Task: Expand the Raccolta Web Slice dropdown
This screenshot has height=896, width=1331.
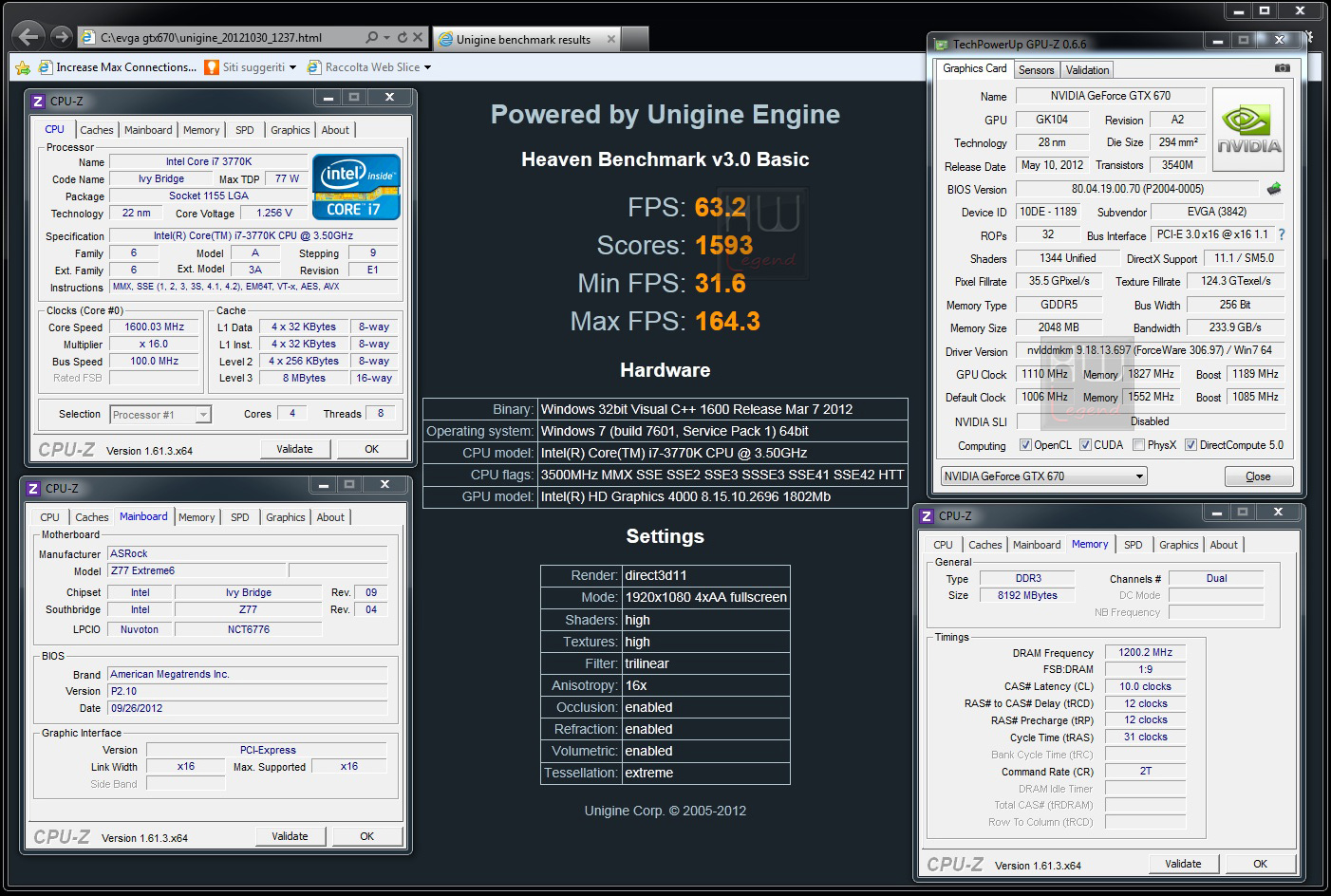Action: (x=427, y=67)
